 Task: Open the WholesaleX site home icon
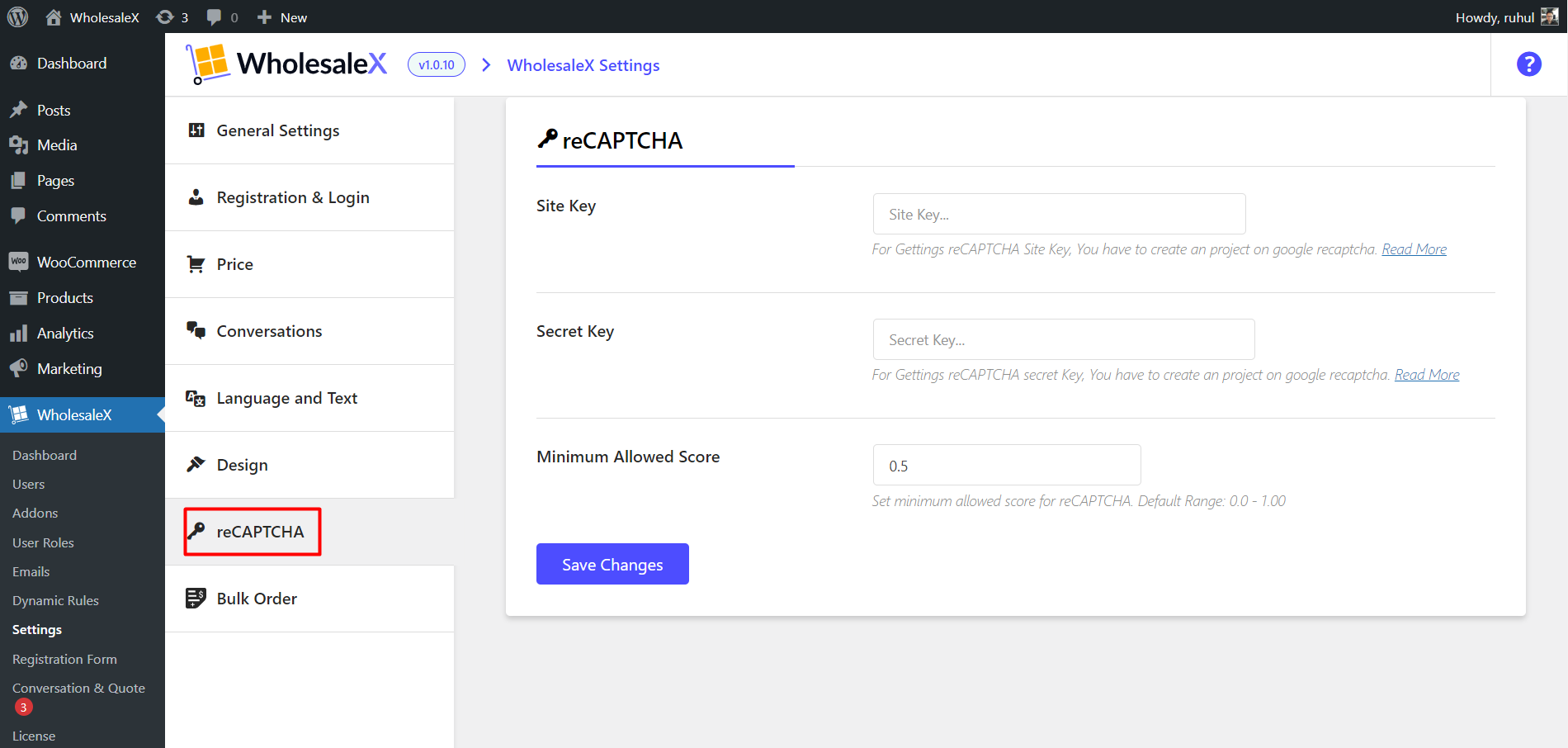click(54, 17)
